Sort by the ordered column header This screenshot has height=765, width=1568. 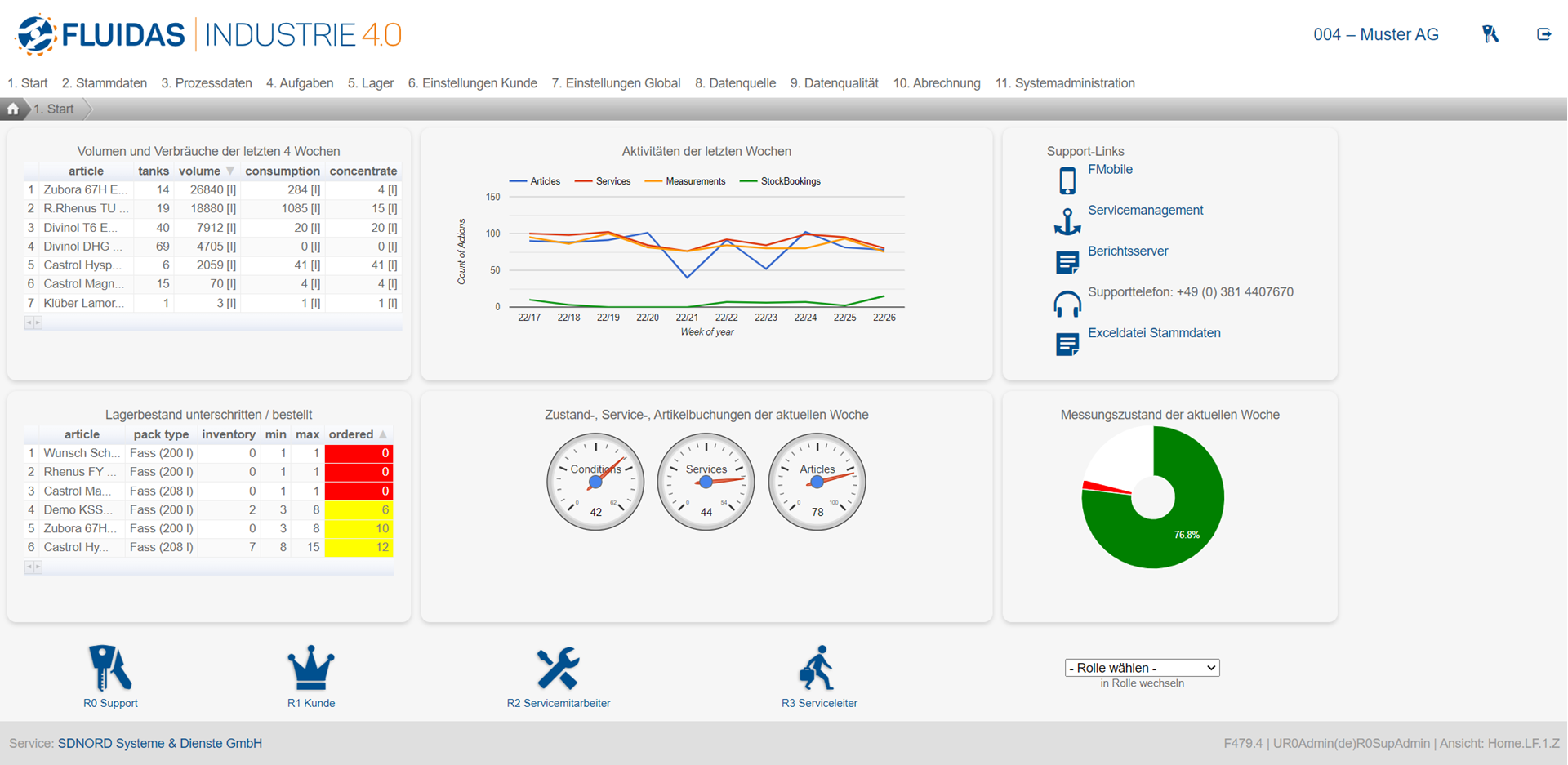click(351, 434)
